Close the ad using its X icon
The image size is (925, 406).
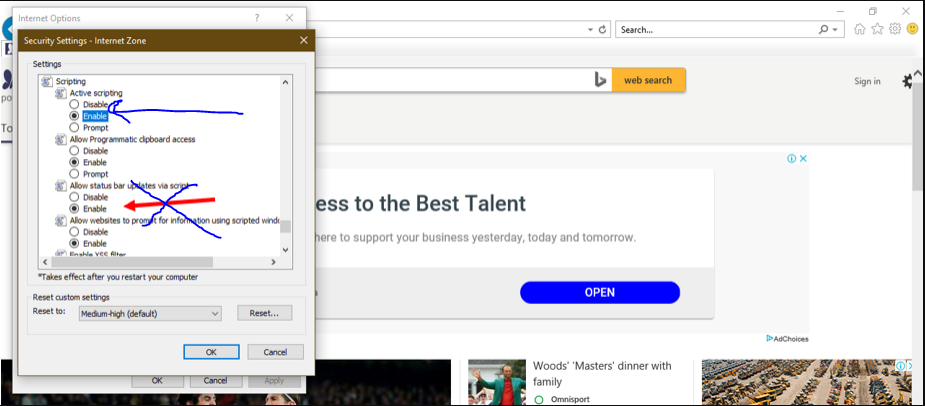pyautogui.click(x=802, y=158)
